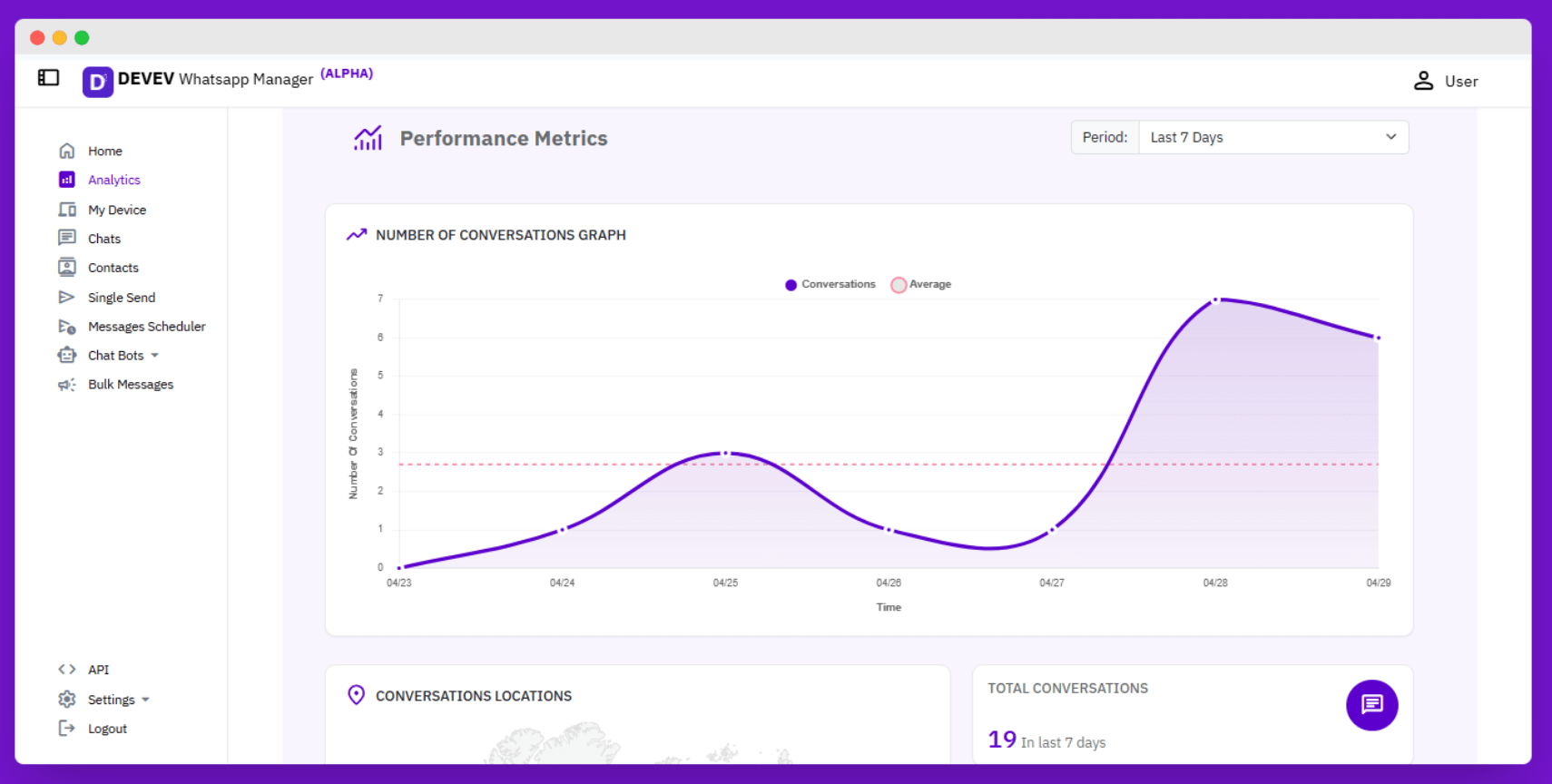The width and height of the screenshot is (1552, 784).
Task: Toggle the sidebar collapse icon
Action: point(49,78)
